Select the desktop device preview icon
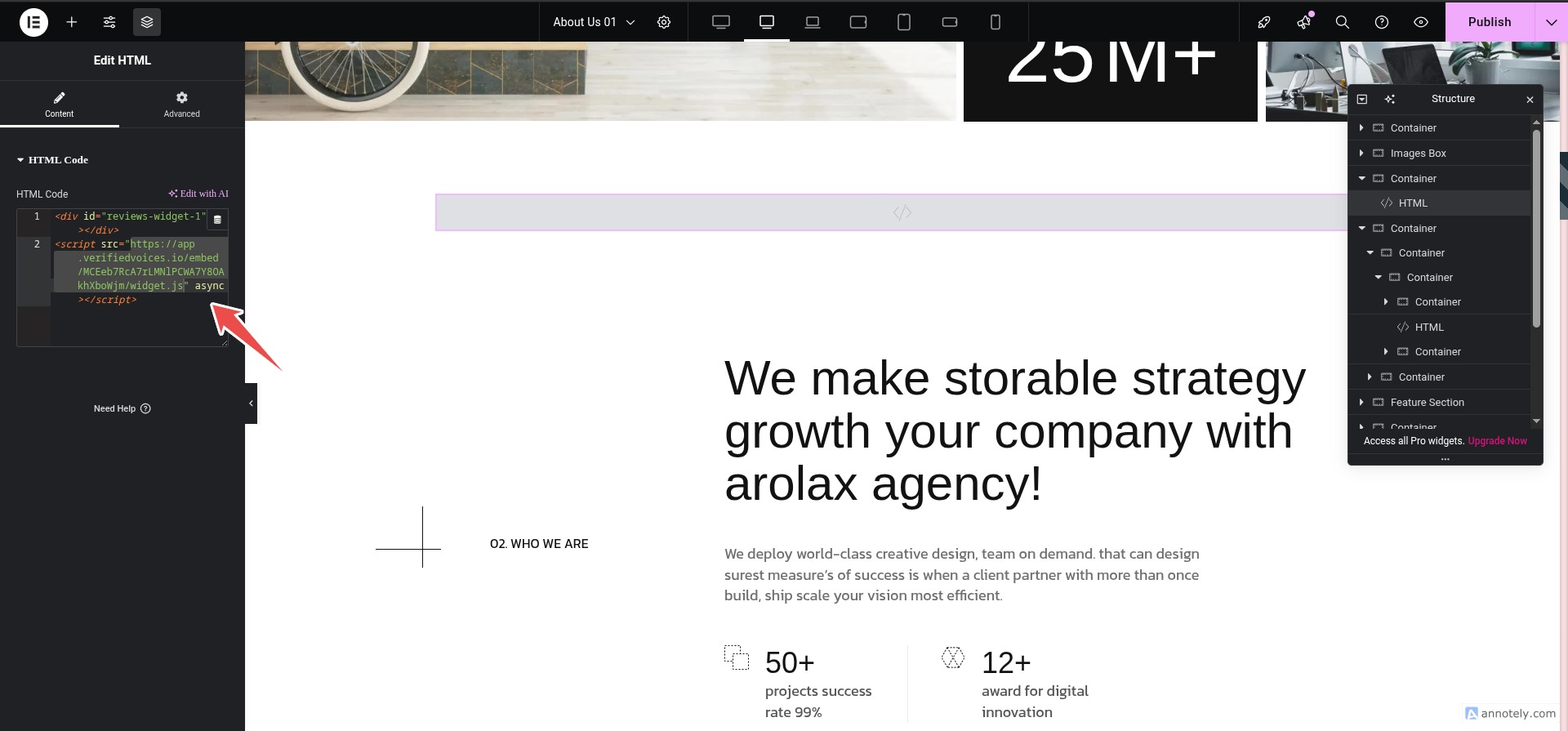The image size is (1568, 731). (767, 22)
